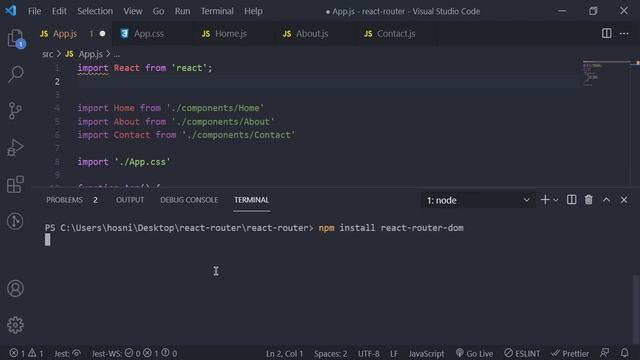Open the Manage gear icon
This screenshot has height=360, width=640.
tap(16, 325)
